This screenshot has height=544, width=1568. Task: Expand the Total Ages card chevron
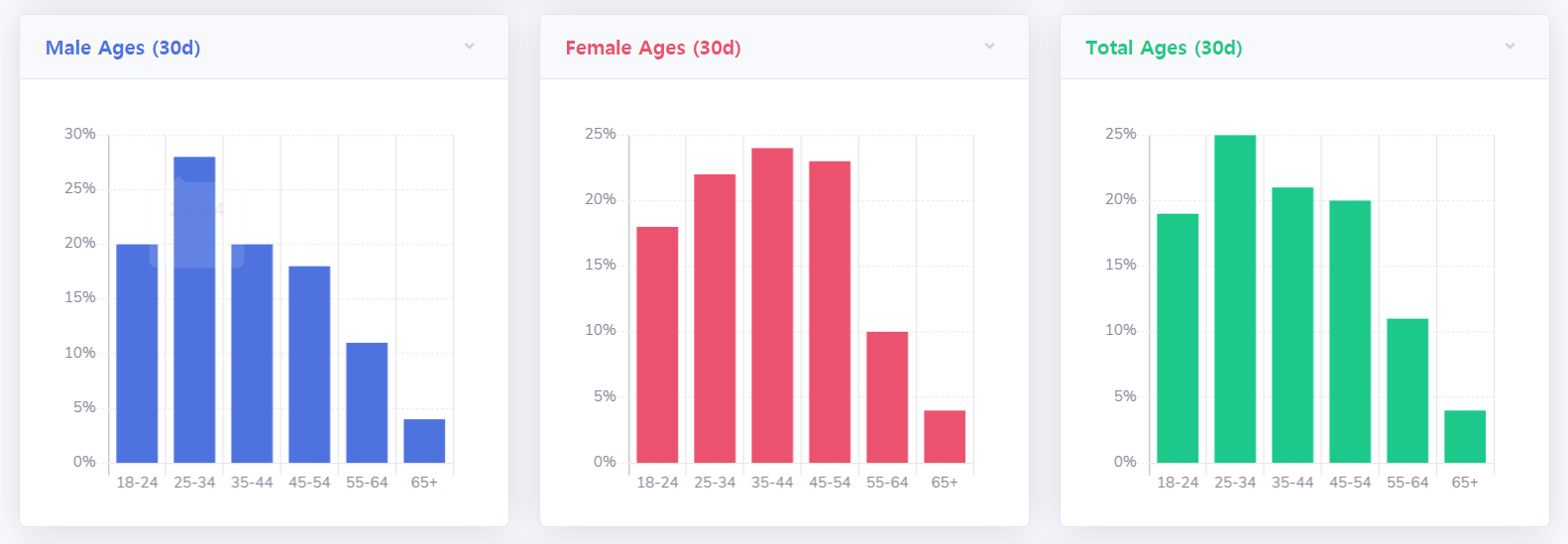1510,47
